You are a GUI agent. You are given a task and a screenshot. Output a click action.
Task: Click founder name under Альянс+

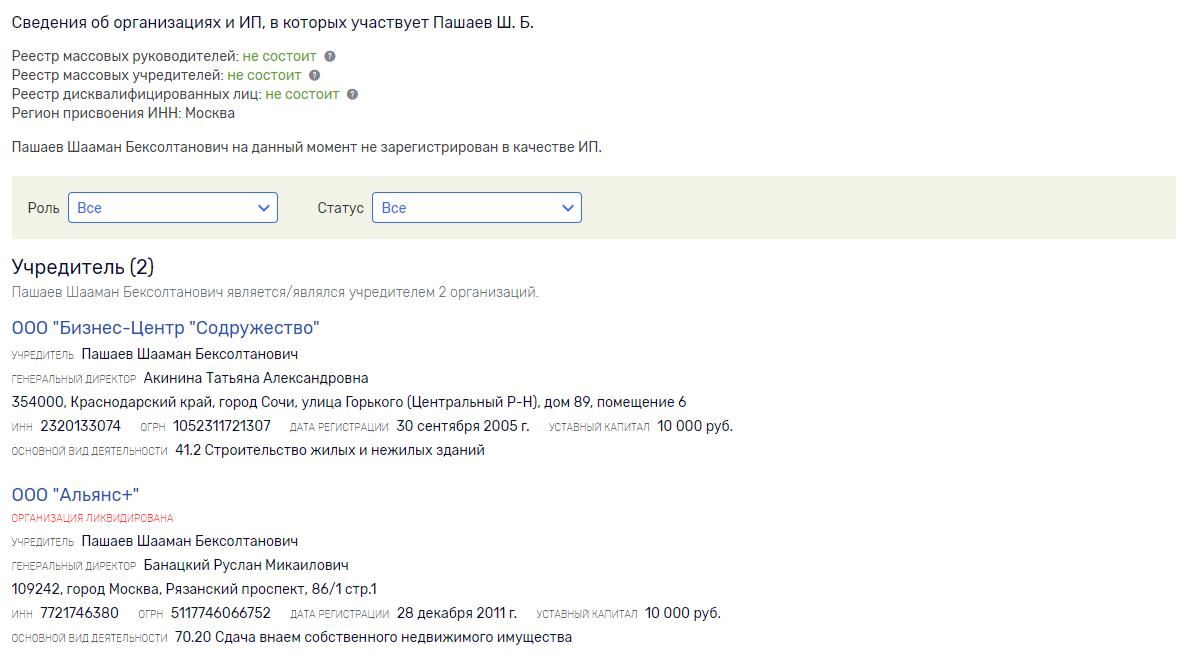click(x=189, y=540)
